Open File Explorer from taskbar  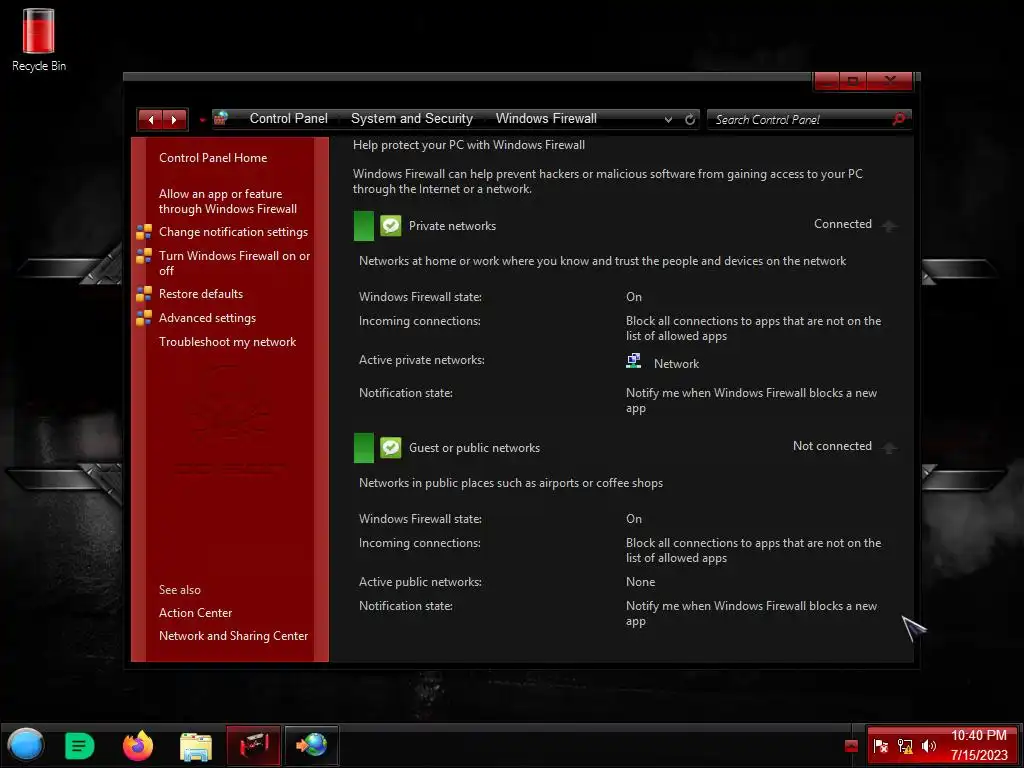tap(196, 746)
